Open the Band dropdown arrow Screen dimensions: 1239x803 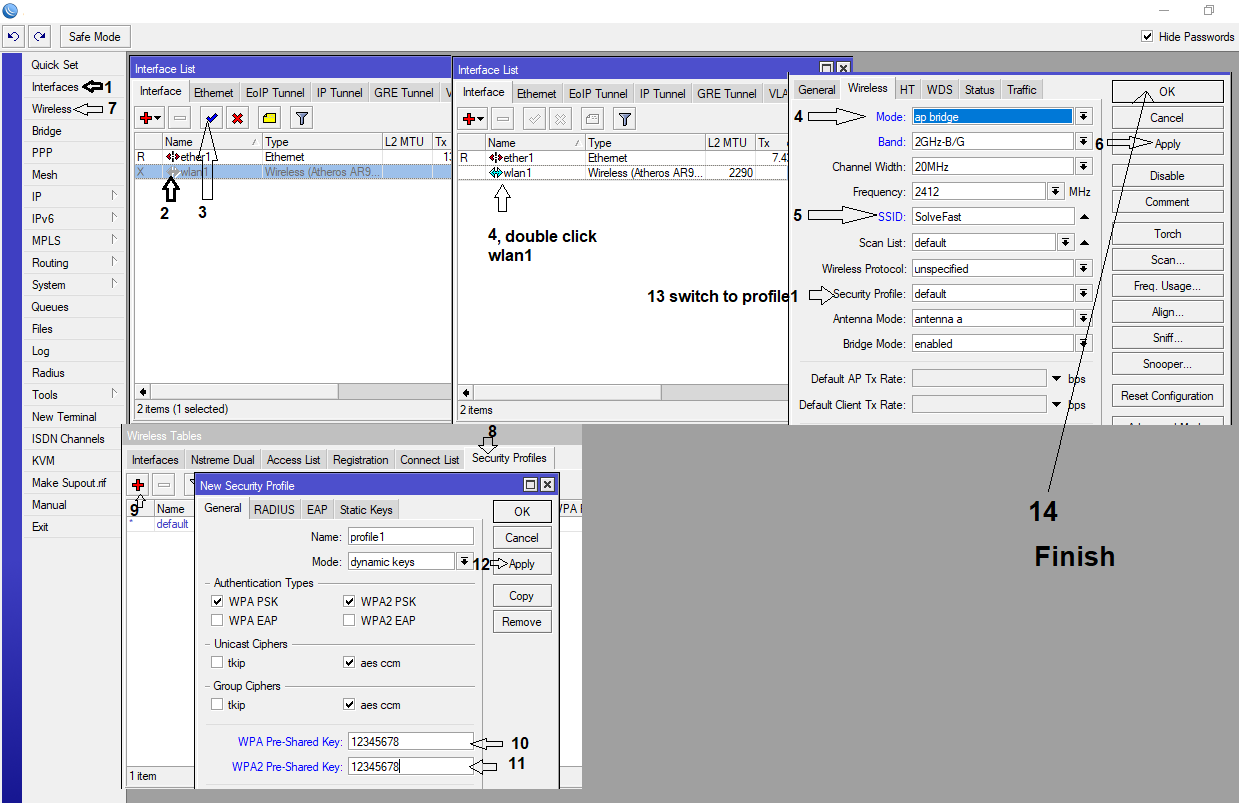click(x=1084, y=142)
